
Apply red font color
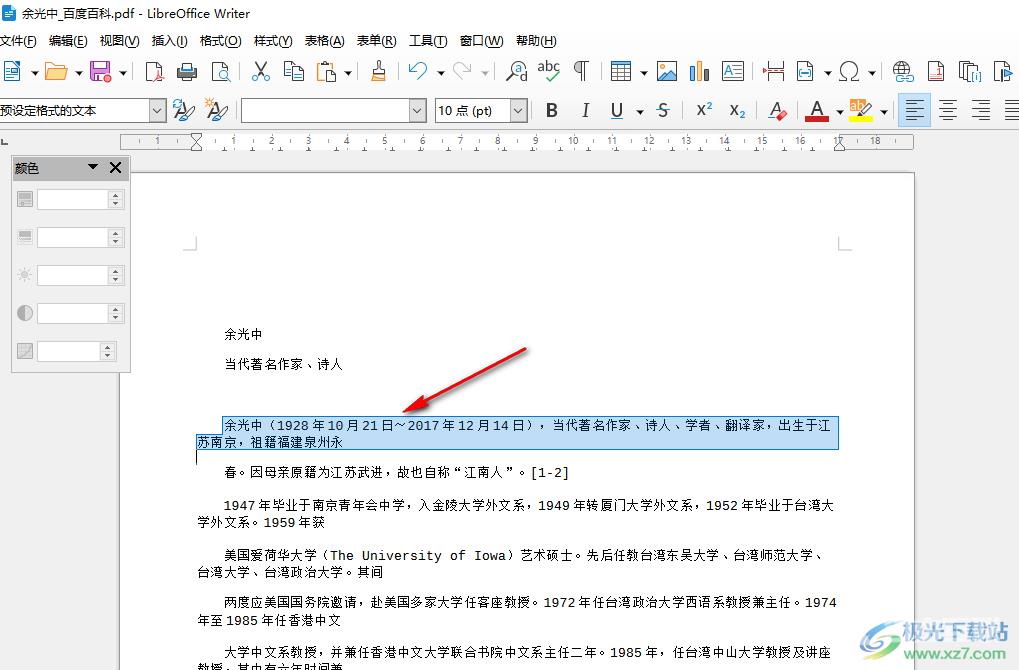pos(817,110)
